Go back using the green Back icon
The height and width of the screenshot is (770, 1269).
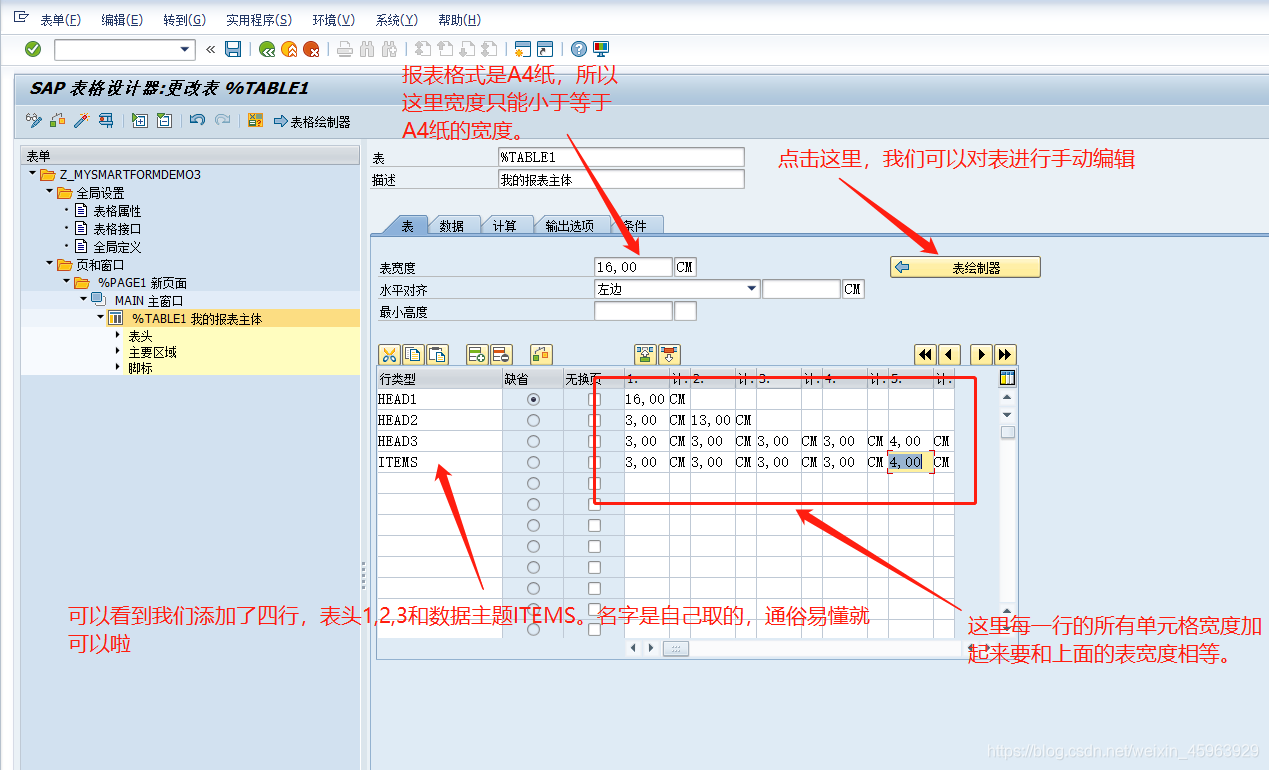click(x=267, y=49)
